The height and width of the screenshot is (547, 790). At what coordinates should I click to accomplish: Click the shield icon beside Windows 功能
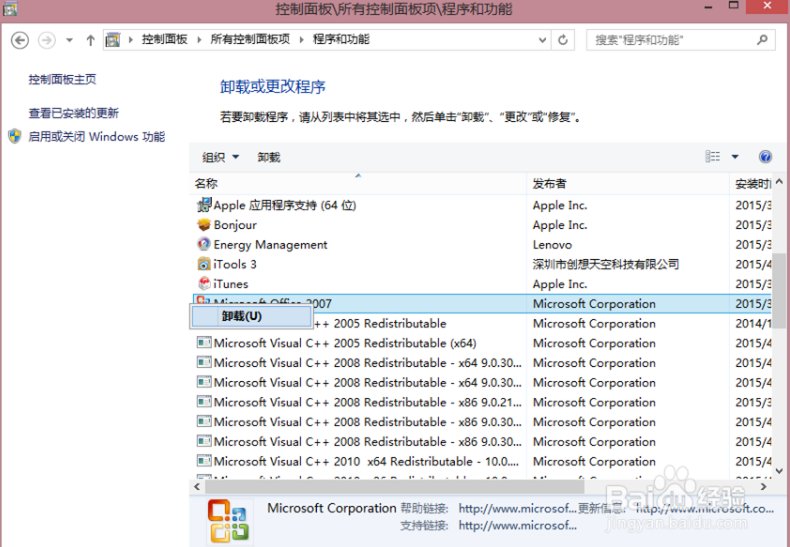coord(15,136)
